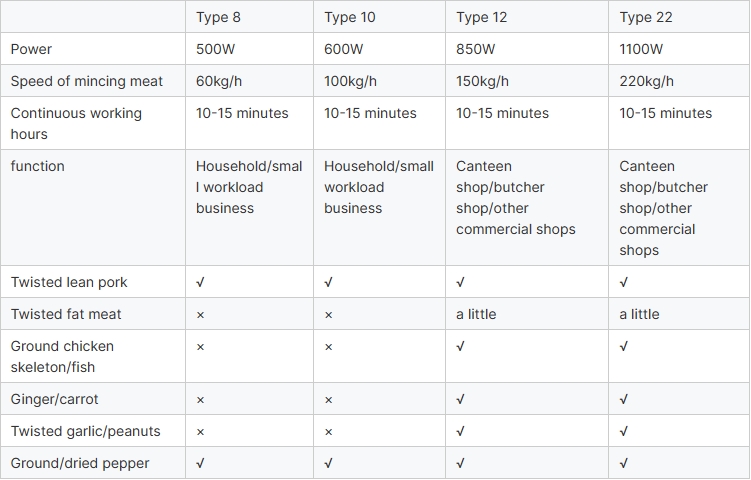Click Type 10 cross for Twisted fat meat
The width and height of the screenshot is (751, 480).
pos(329,314)
